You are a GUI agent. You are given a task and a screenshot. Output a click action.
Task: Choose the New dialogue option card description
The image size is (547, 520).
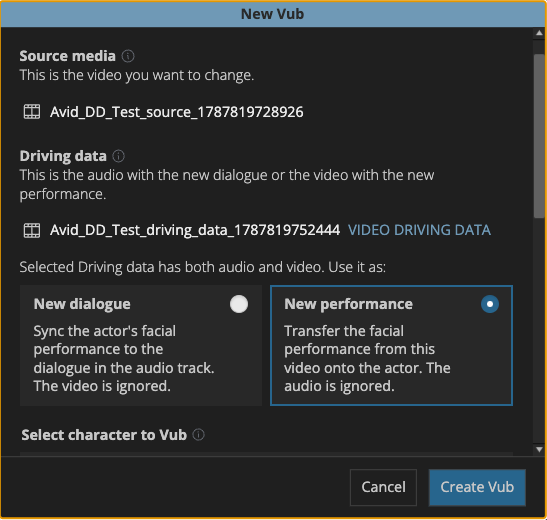click(124, 359)
